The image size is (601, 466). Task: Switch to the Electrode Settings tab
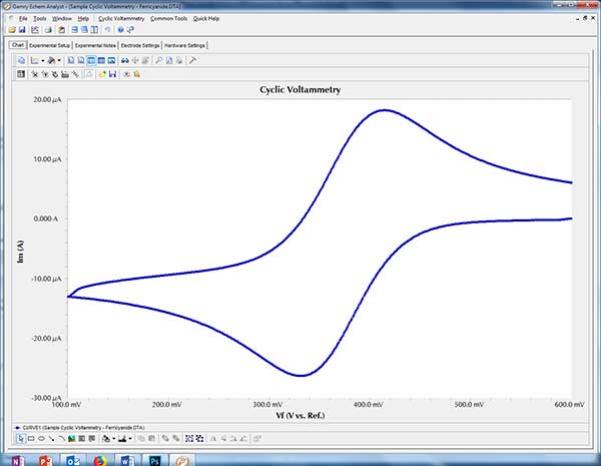(x=140, y=45)
